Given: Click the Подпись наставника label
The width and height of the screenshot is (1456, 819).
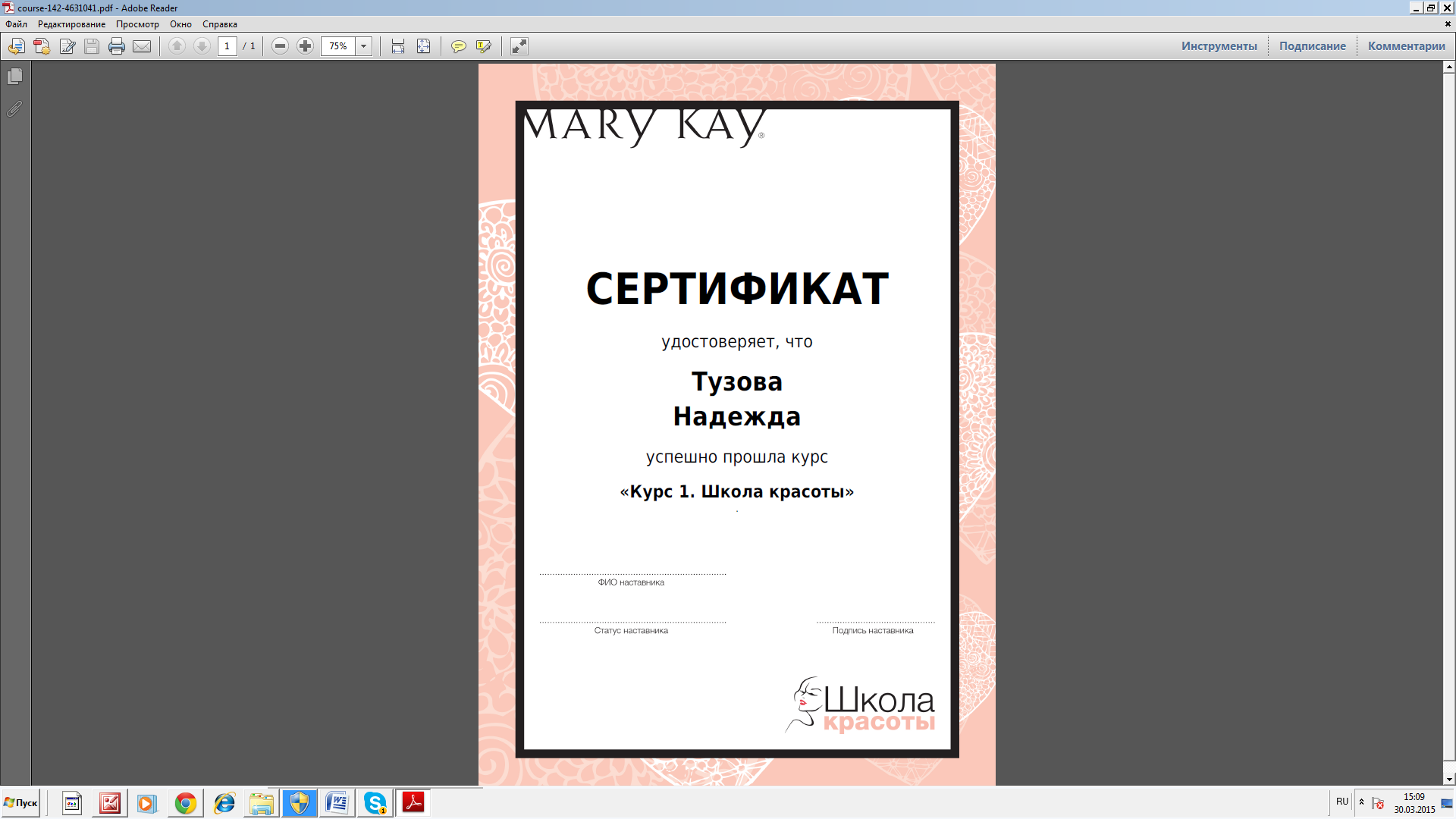Looking at the screenshot, I should point(873,630).
